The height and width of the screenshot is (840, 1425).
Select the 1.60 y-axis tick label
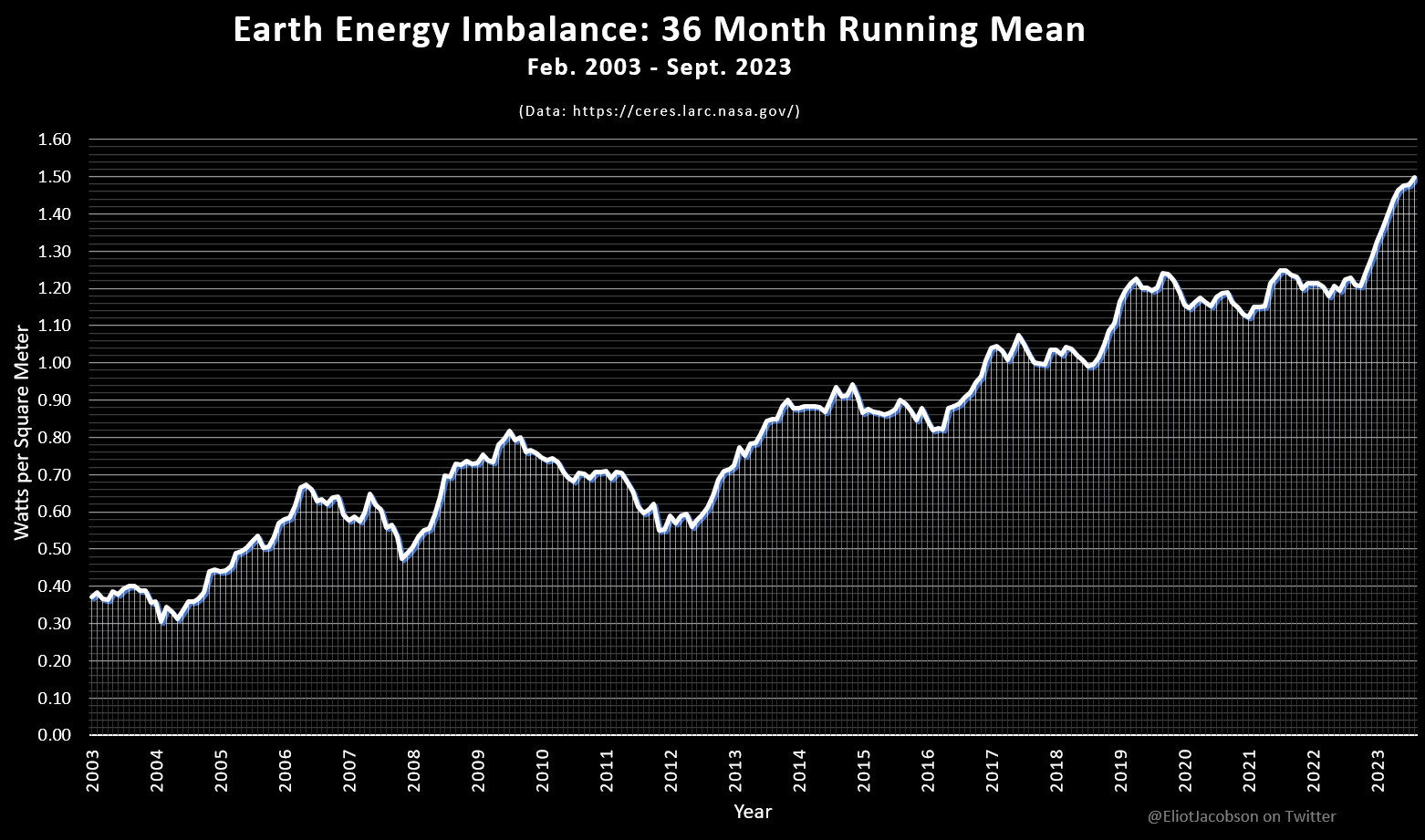(x=54, y=140)
